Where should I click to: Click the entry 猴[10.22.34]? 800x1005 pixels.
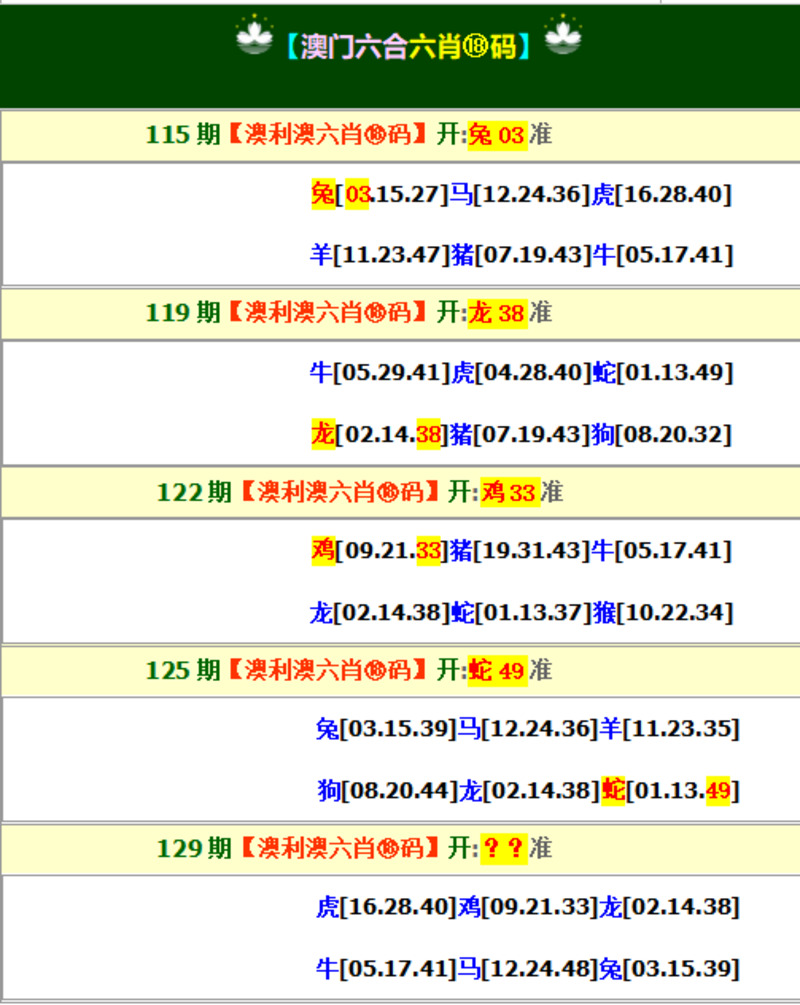pyautogui.click(x=662, y=613)
